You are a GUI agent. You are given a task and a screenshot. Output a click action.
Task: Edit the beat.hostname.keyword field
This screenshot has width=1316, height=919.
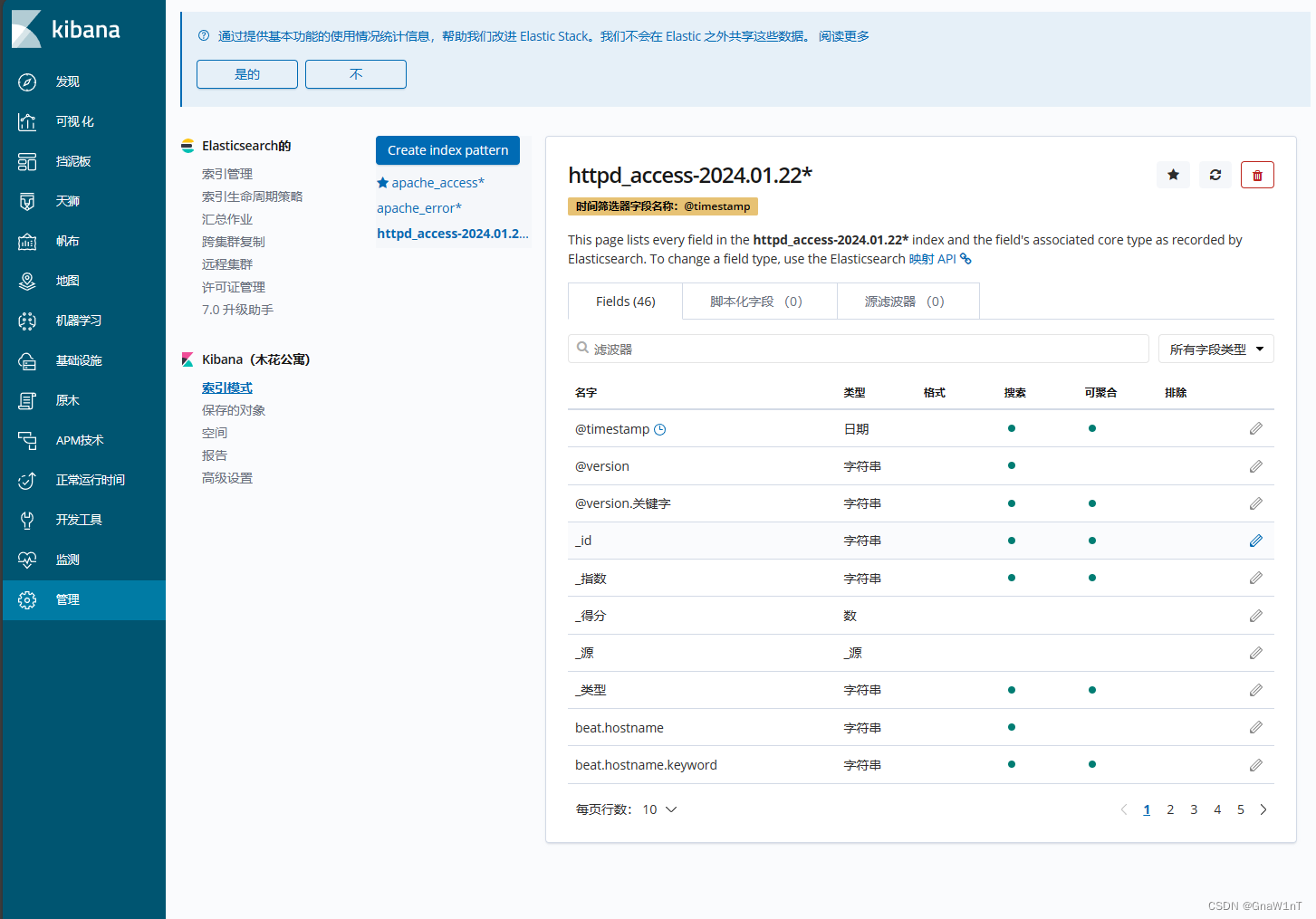pyautogui.click(x=1256, y=765)
